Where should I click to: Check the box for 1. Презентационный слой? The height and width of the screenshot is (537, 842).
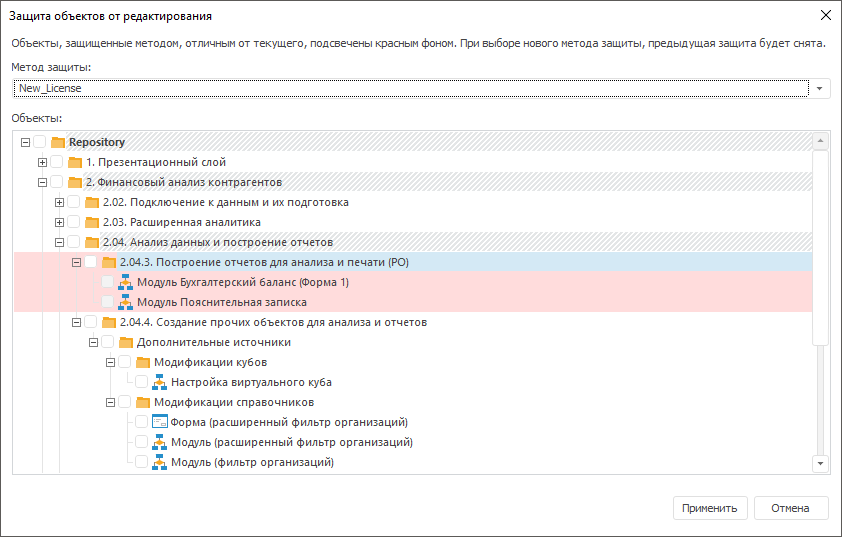[57, 162]
